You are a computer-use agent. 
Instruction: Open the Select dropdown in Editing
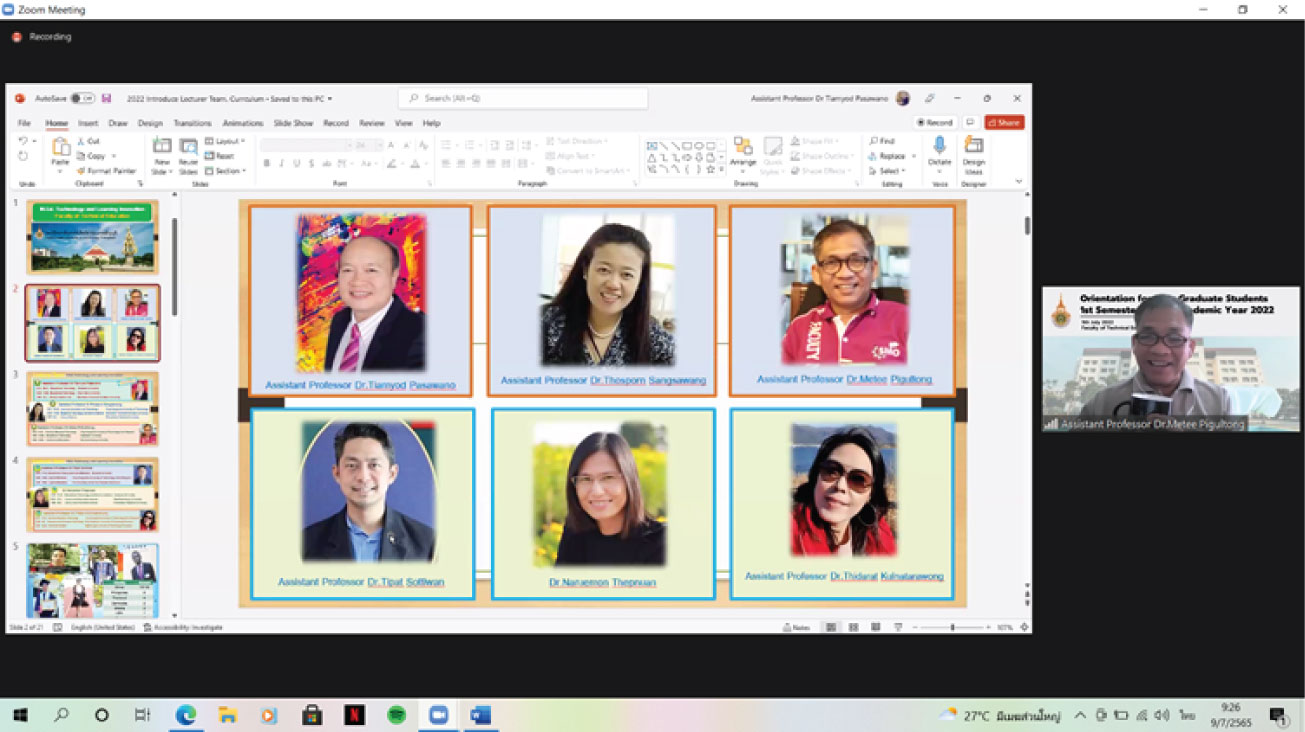pyautogui.click(x=887, y=170)
